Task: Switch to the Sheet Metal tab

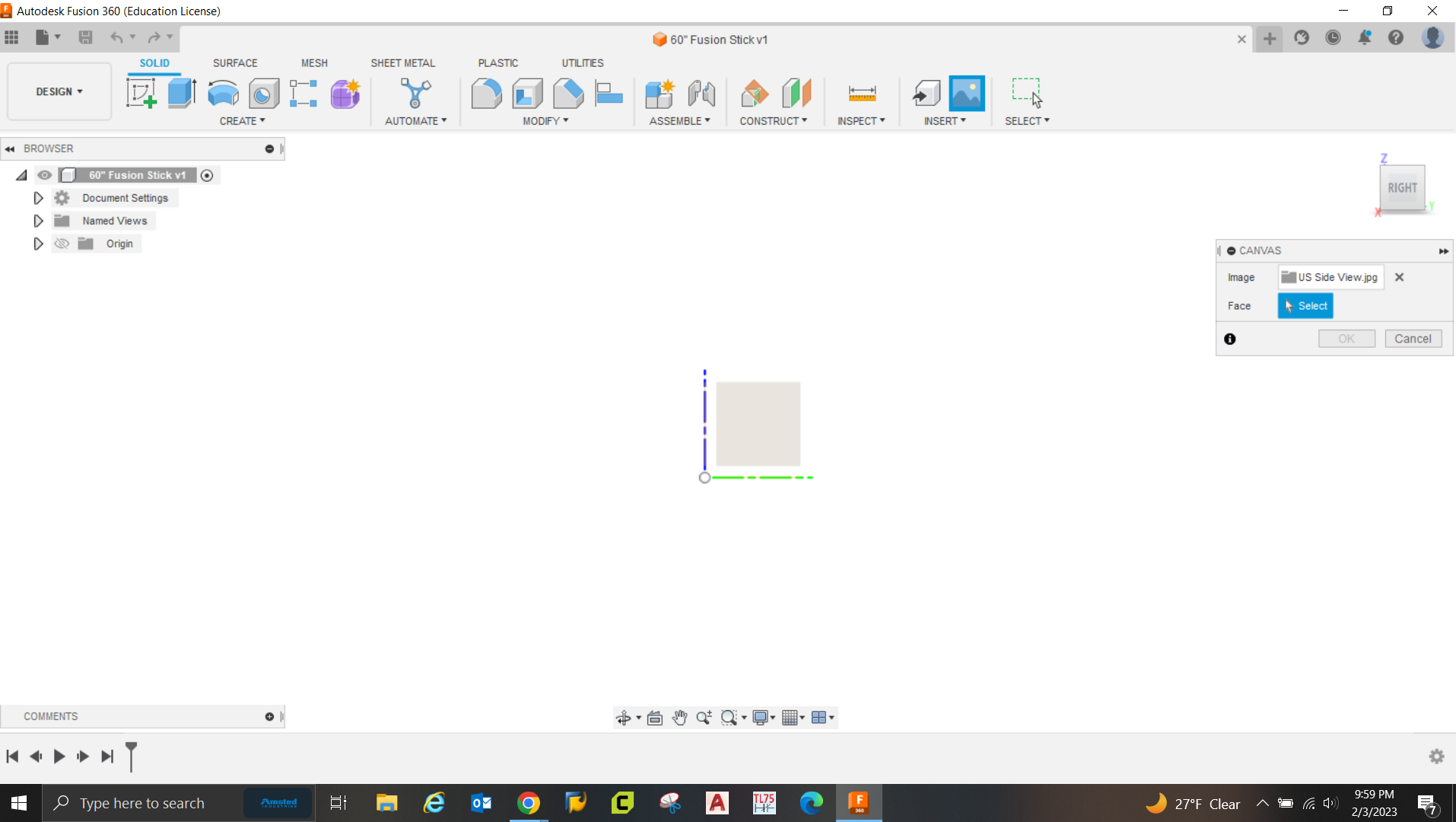Action: (402, 63)
